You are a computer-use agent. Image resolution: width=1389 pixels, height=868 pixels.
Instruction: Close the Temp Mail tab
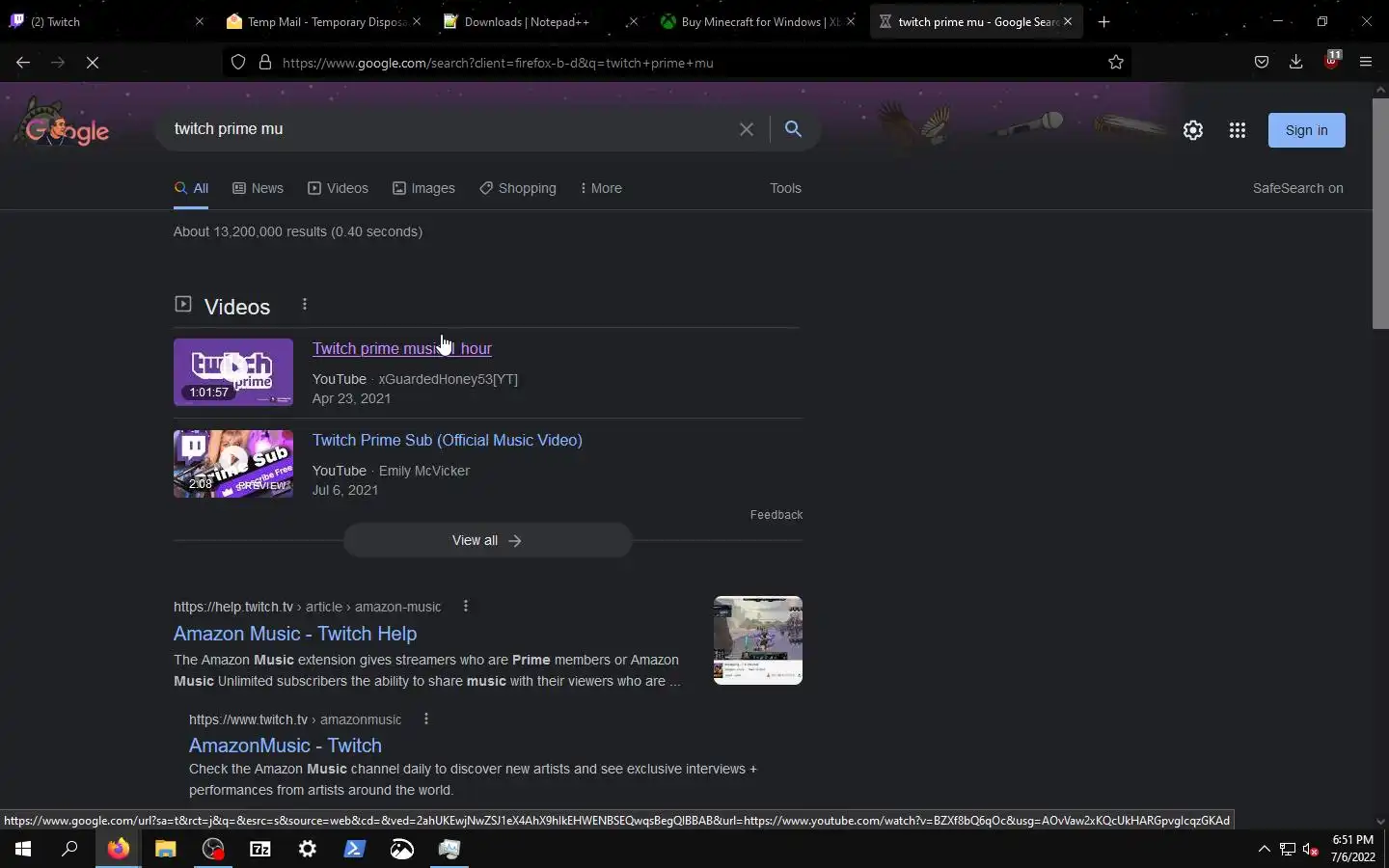click(x=417, y=21)
